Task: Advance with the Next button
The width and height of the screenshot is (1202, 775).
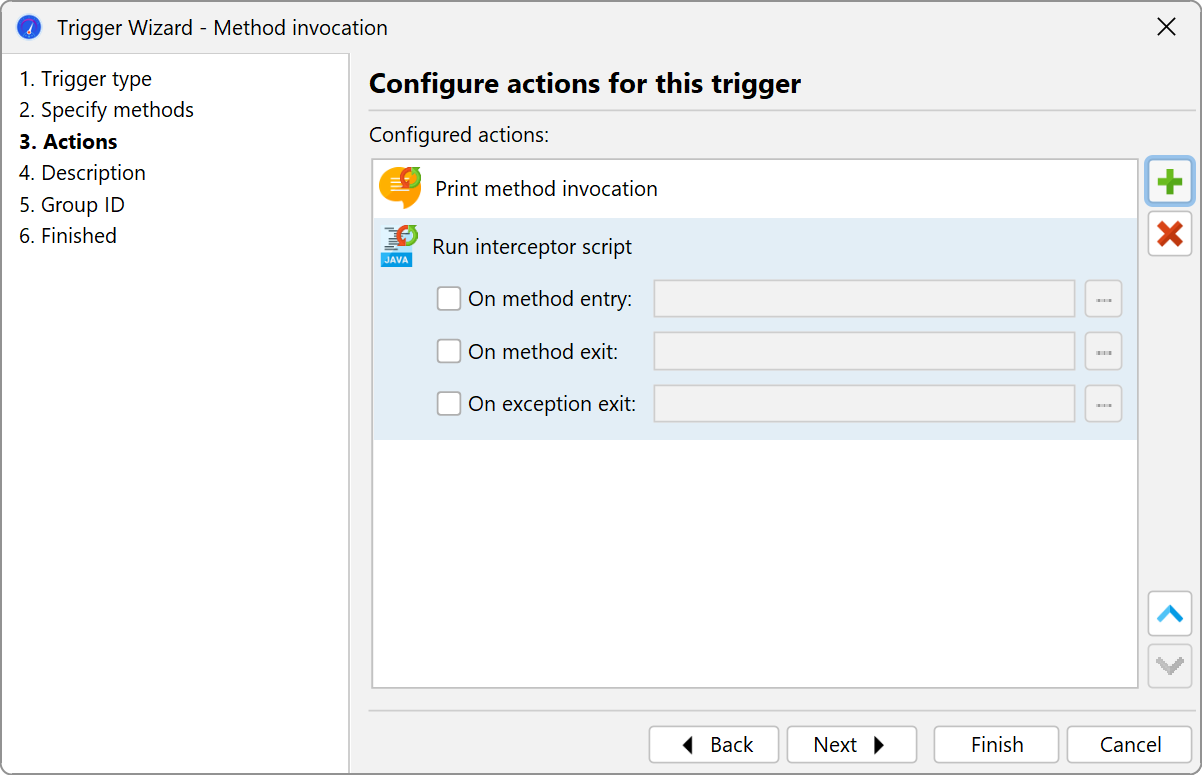Action: tap(851, 745)
